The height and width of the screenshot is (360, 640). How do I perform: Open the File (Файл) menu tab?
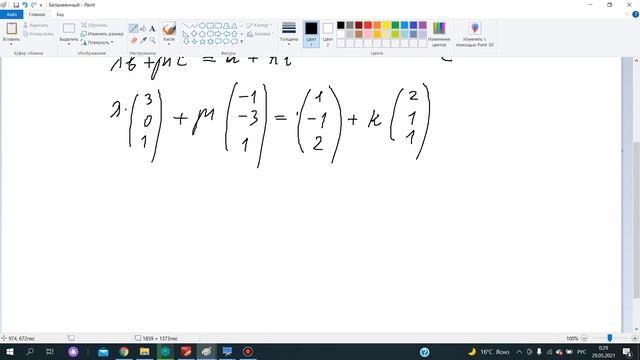point(11,14)
